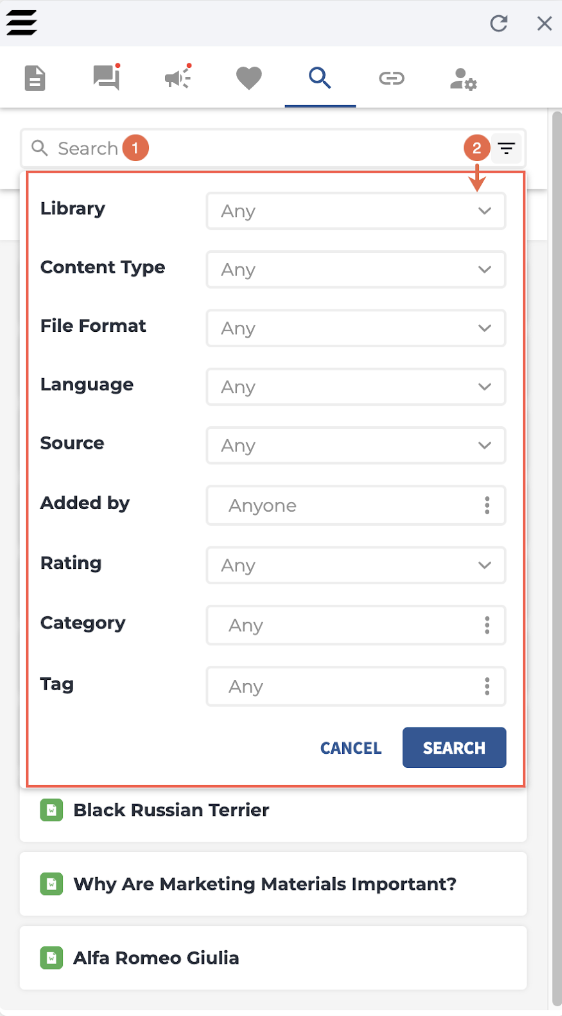This screenshot has height=1016, width=562.
Task: Toggle the search filter icon
Action: pyautogui.click(x=506, y=148)
